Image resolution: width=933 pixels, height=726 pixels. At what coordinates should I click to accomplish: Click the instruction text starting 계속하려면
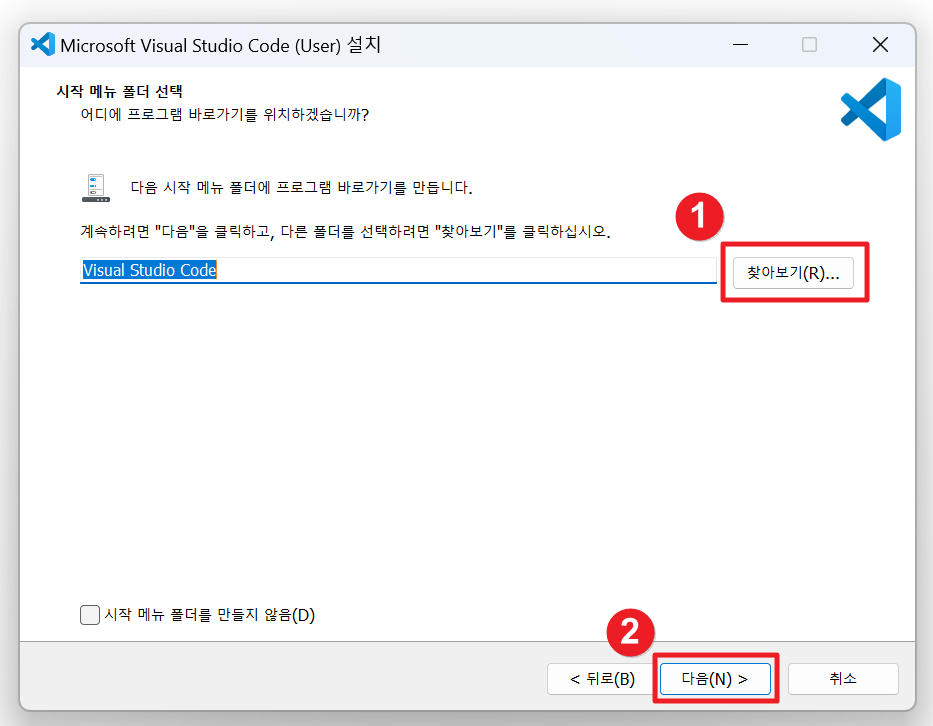coord(346,231)
